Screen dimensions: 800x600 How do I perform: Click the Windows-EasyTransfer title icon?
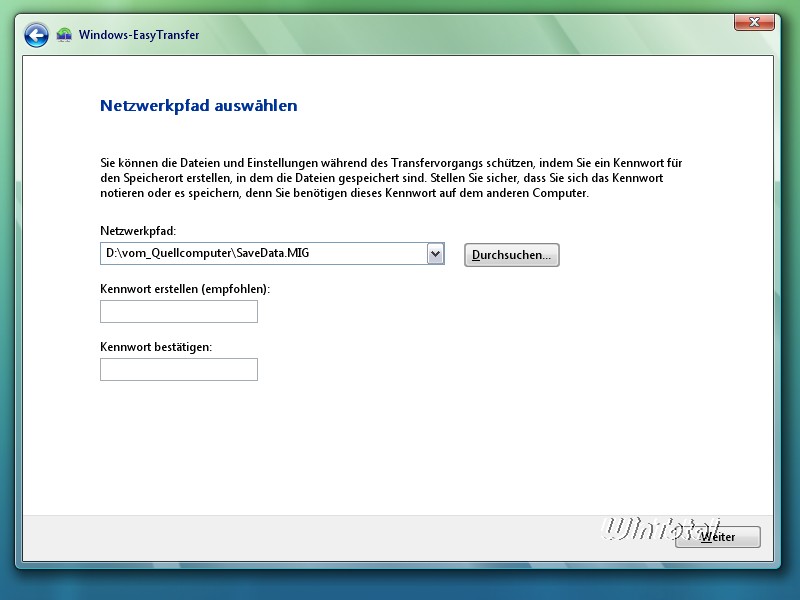click(64, 35)
